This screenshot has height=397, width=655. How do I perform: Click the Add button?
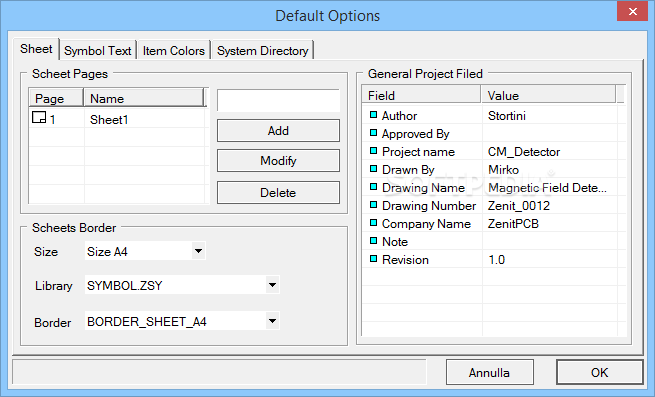pyautogui.click(x=278, y=130)
